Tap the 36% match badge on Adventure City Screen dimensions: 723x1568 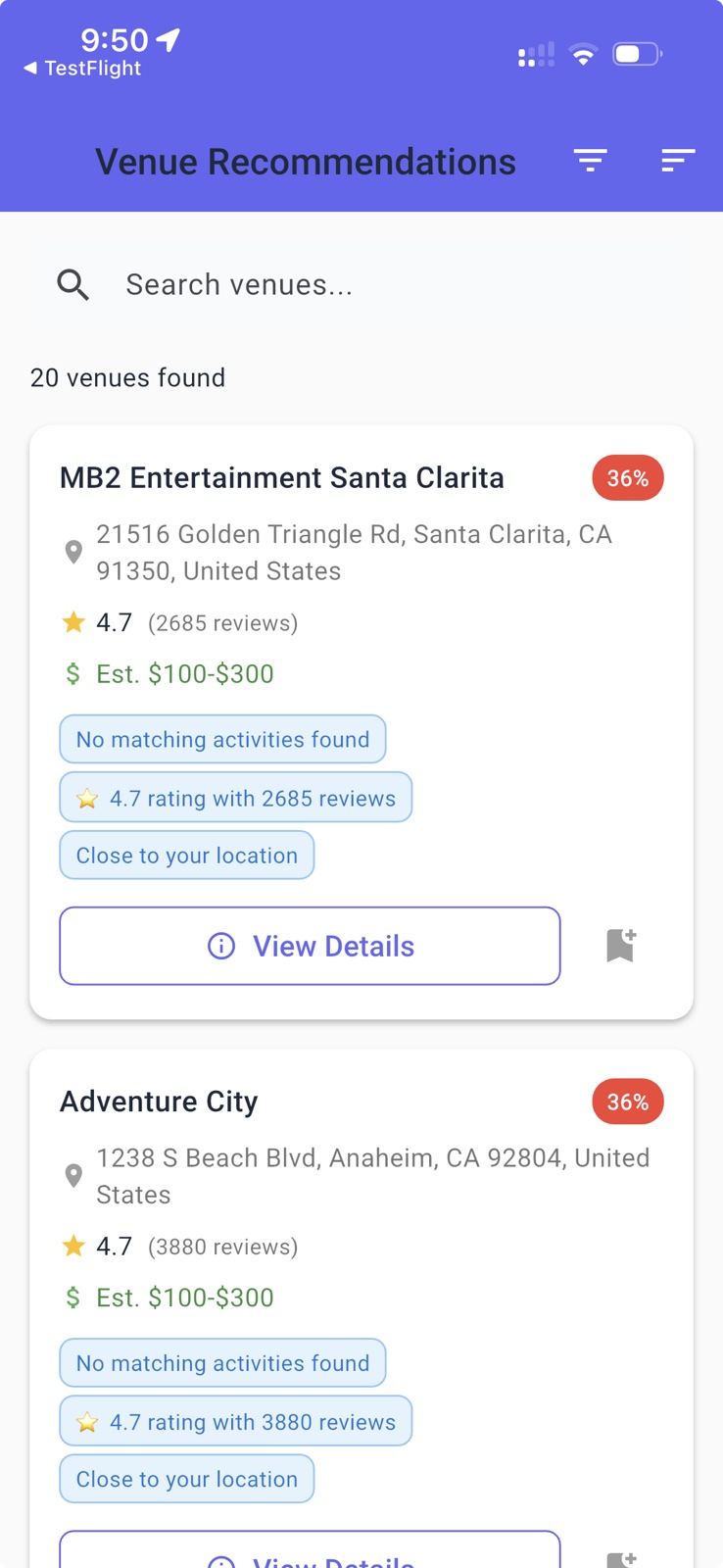click(x=628, y=1102)
